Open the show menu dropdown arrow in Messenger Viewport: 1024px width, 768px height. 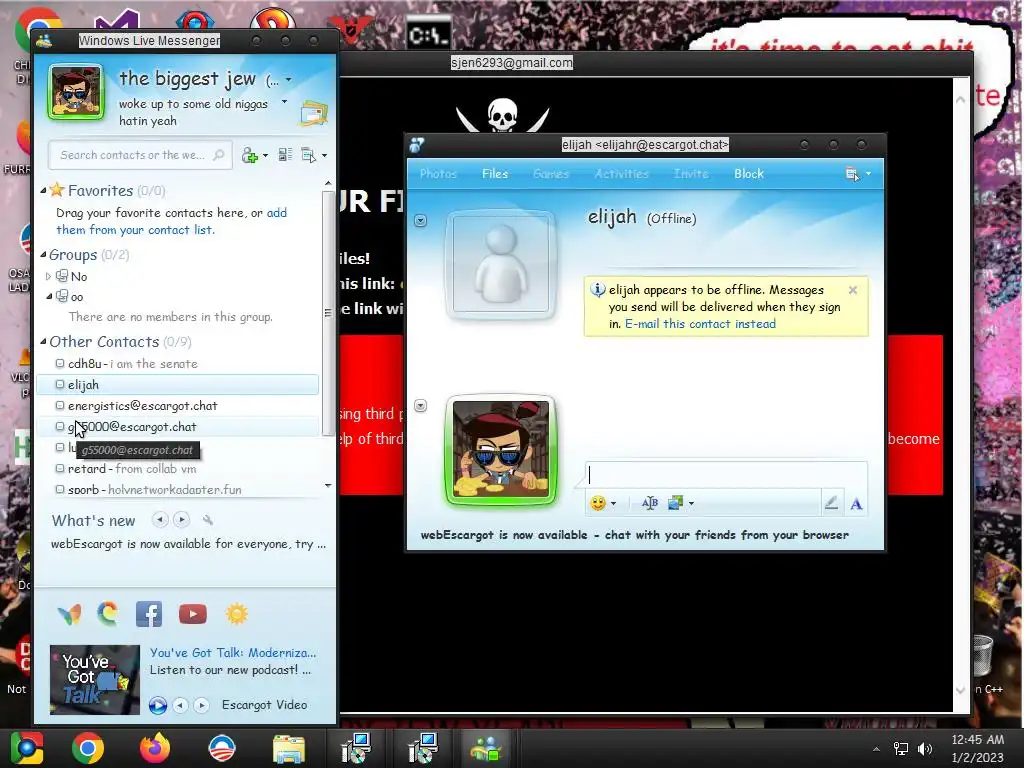coord(325,155)
